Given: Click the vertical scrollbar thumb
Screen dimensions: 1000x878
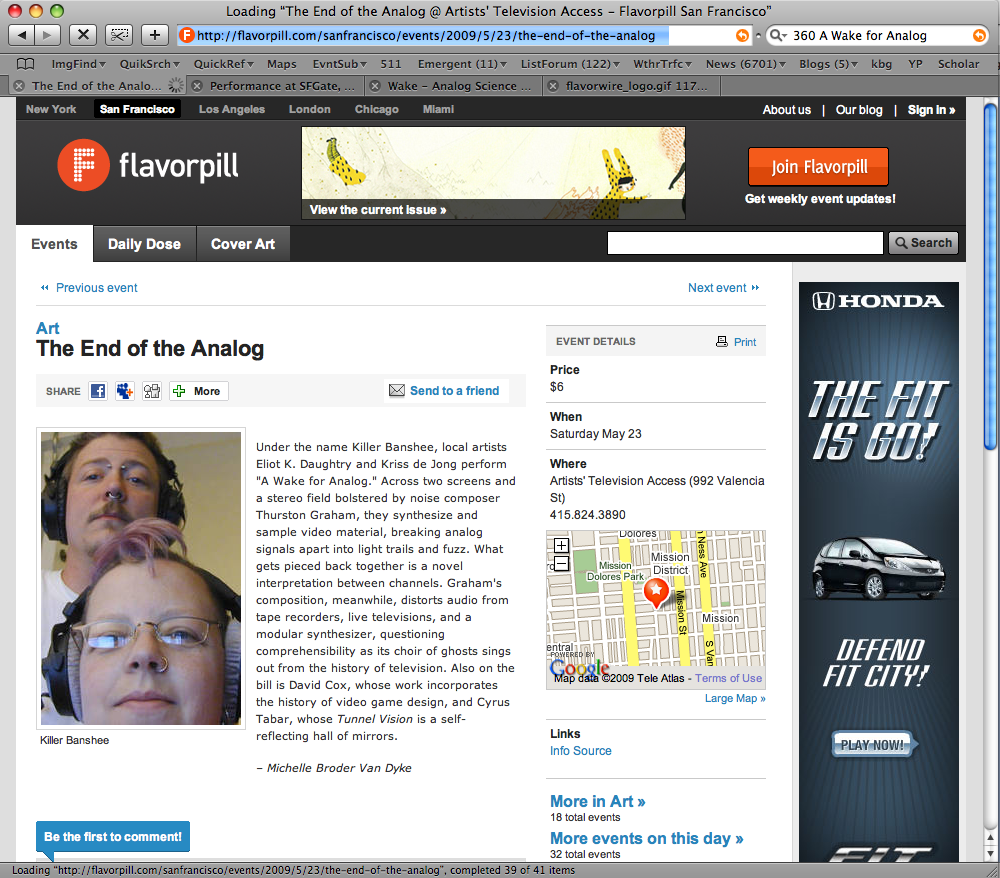Looking at the screenshot, I should pyautogui.click(x=990, y=277).
